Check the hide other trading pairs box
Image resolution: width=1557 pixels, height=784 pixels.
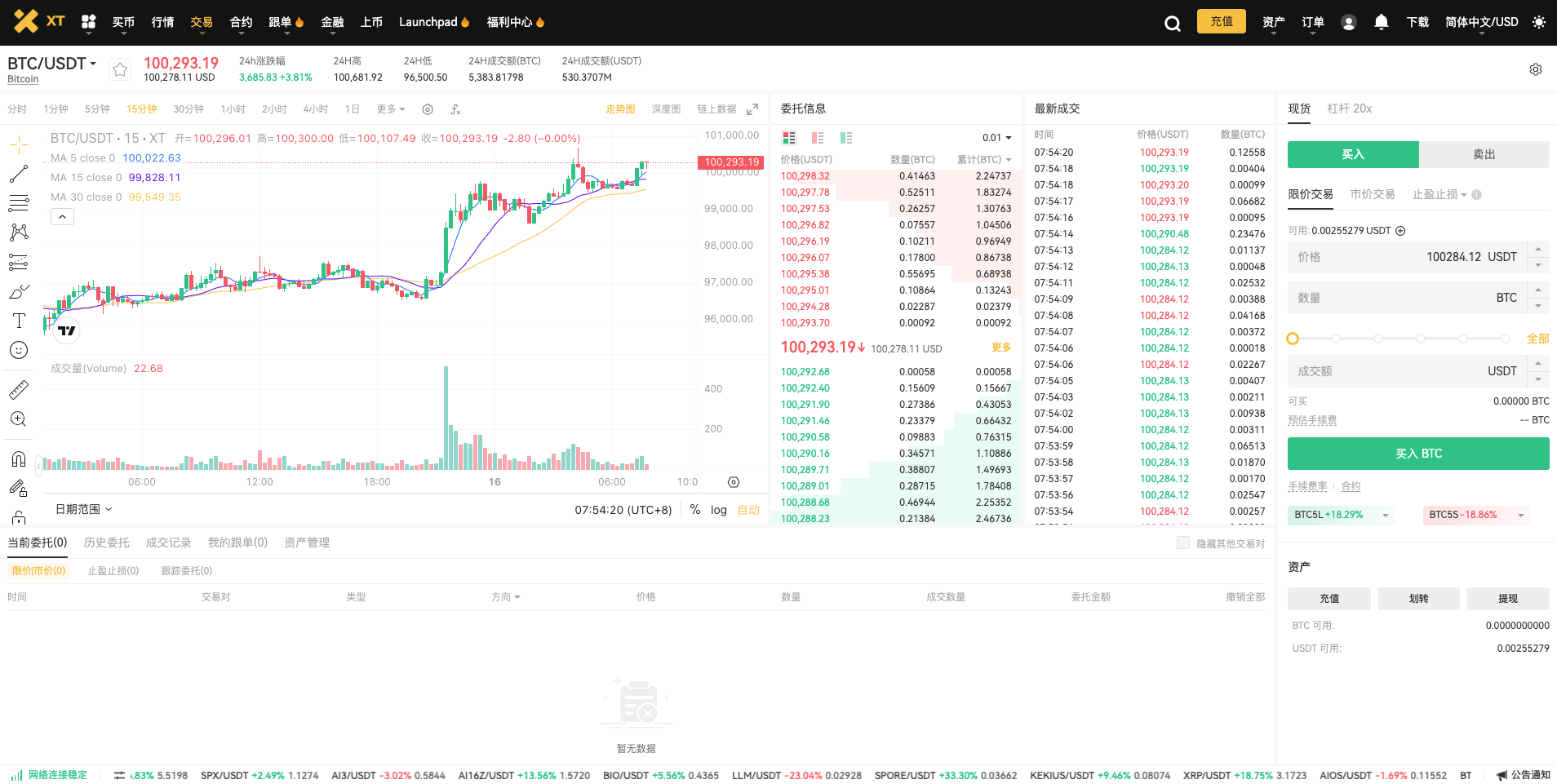click(1183, 543)
